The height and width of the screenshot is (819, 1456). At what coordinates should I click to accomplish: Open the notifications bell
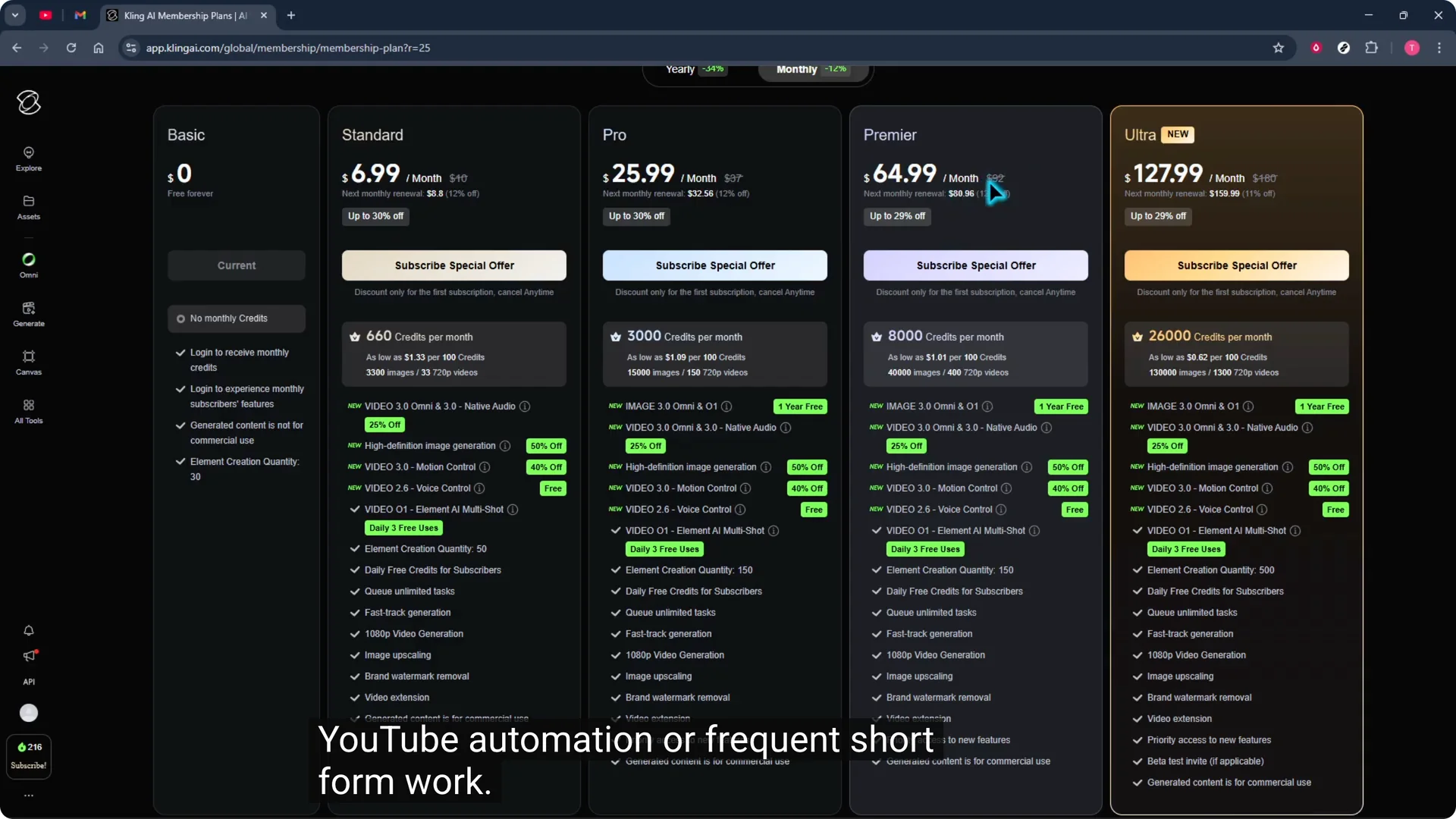coord(29,630)
